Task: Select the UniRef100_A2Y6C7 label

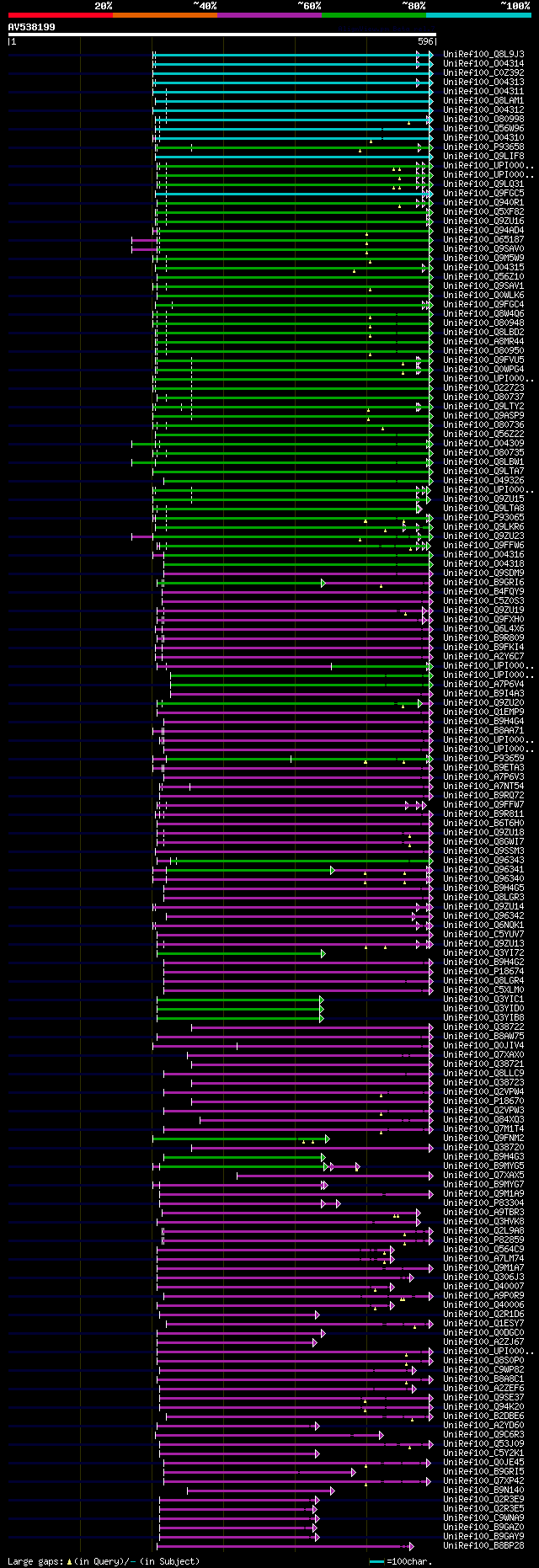Action: tap(483, 656)
